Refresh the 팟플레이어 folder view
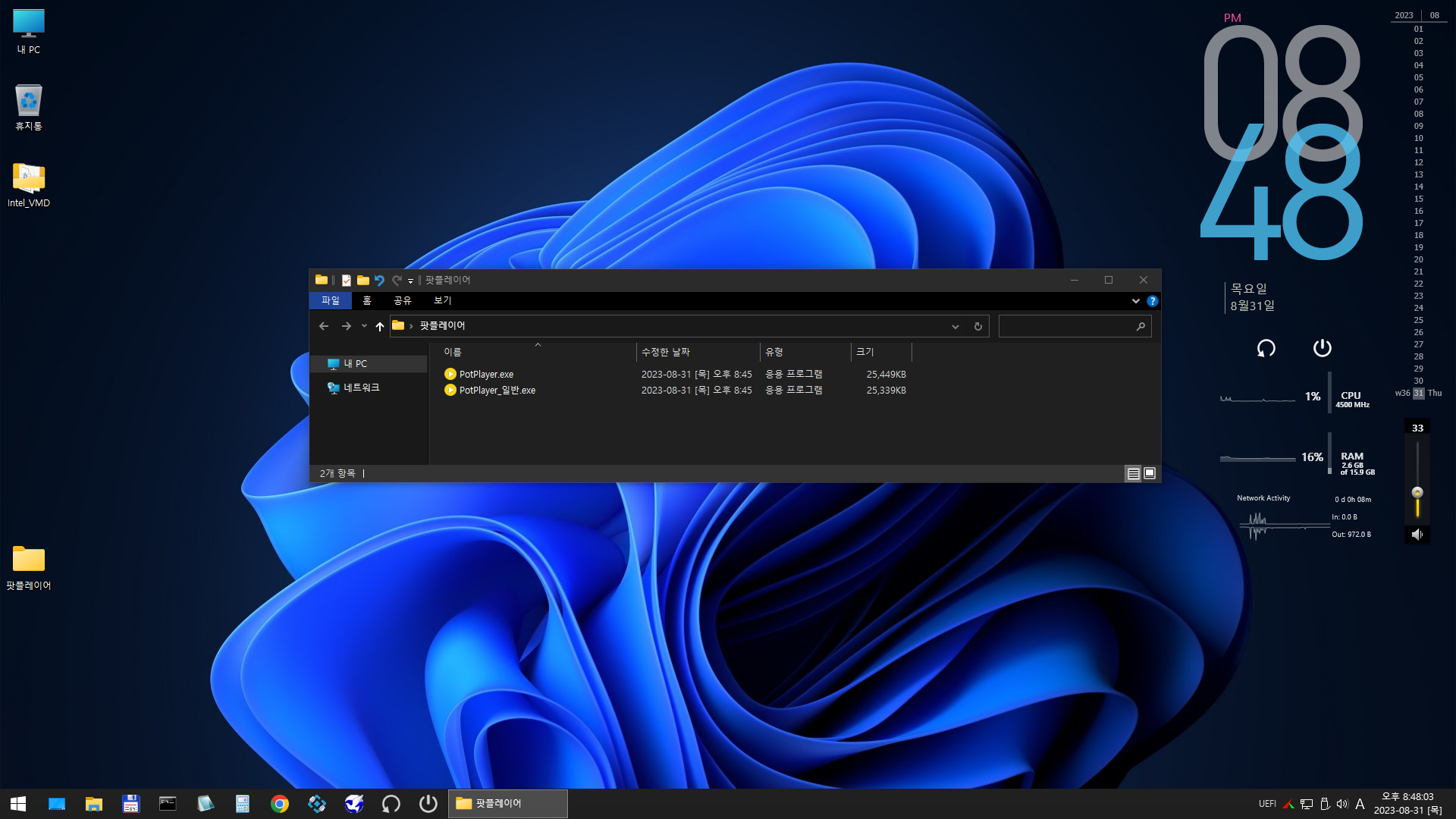Screen dimensions: 1456x819 pyautogui.click(x=978, y=326)
